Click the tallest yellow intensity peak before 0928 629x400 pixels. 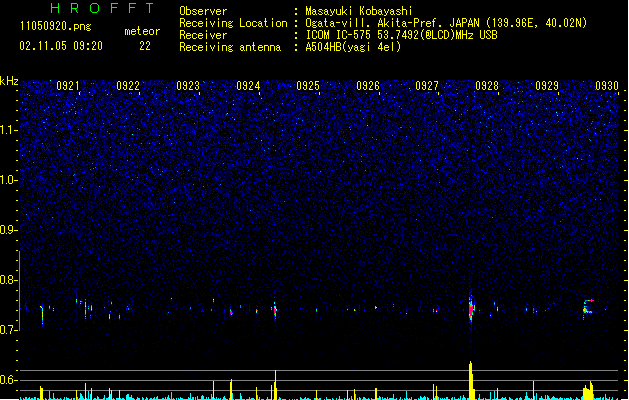(471, 380)
